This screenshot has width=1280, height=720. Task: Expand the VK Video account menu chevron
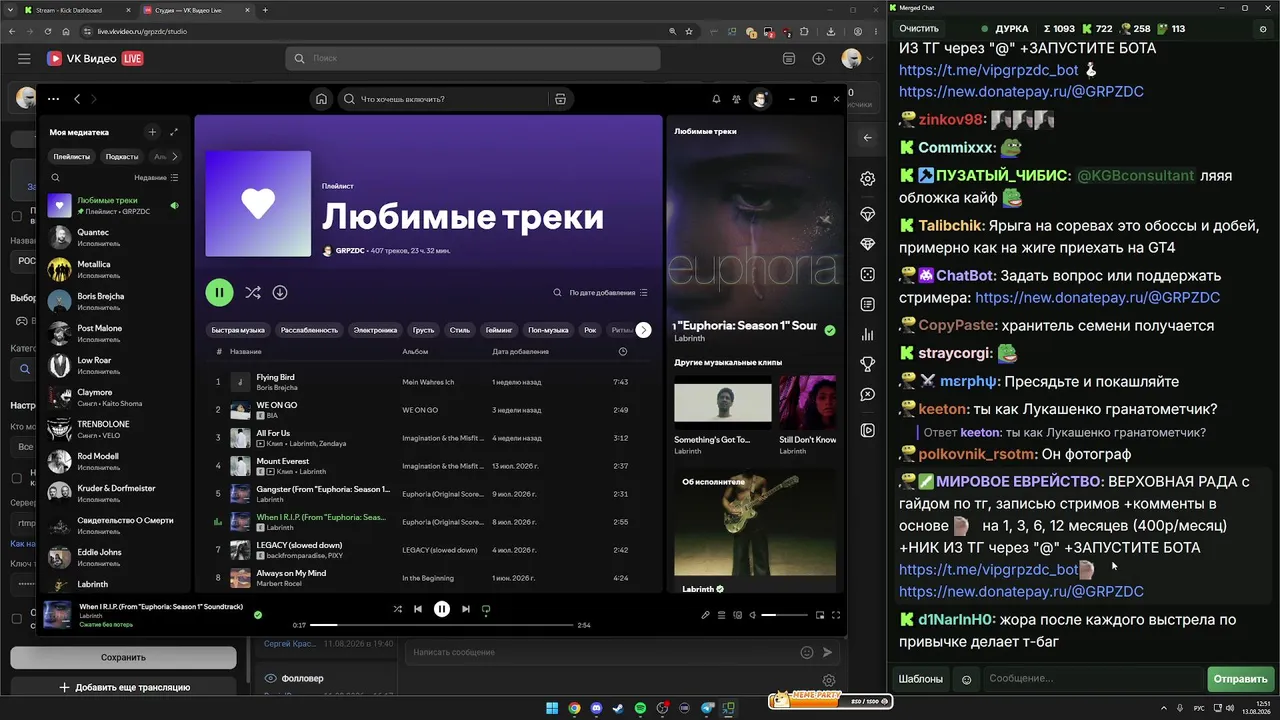(x=871, y=59)
